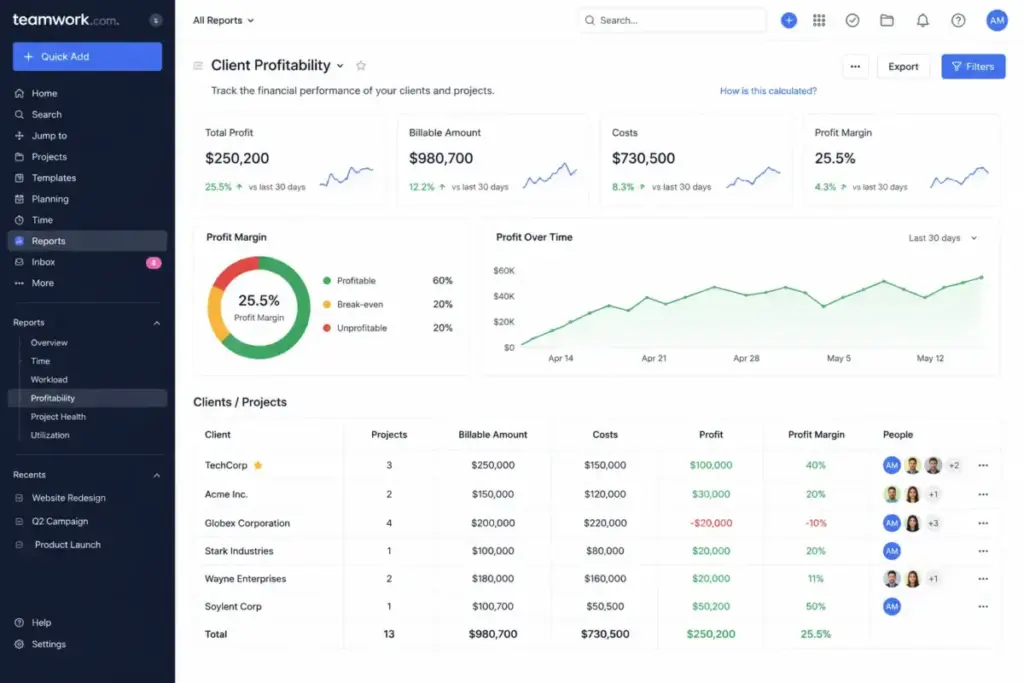
Task: Click the report list icon beside Client Profitability
Action: (x=198, y=65)
